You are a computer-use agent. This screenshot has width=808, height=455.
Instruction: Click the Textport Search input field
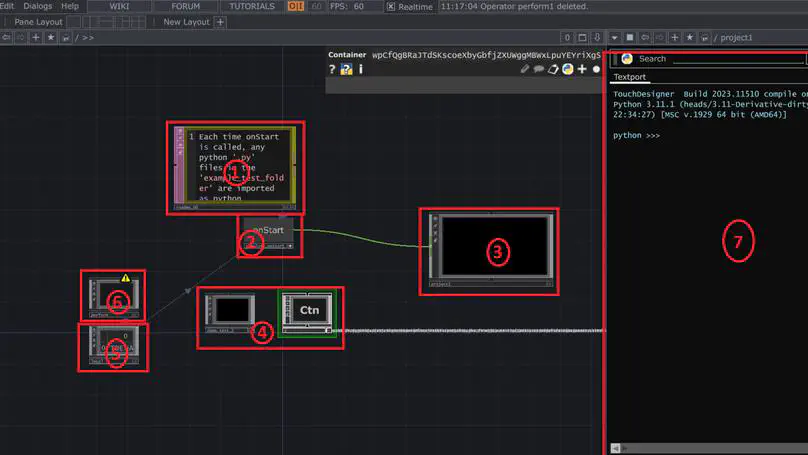pos(738,59)
